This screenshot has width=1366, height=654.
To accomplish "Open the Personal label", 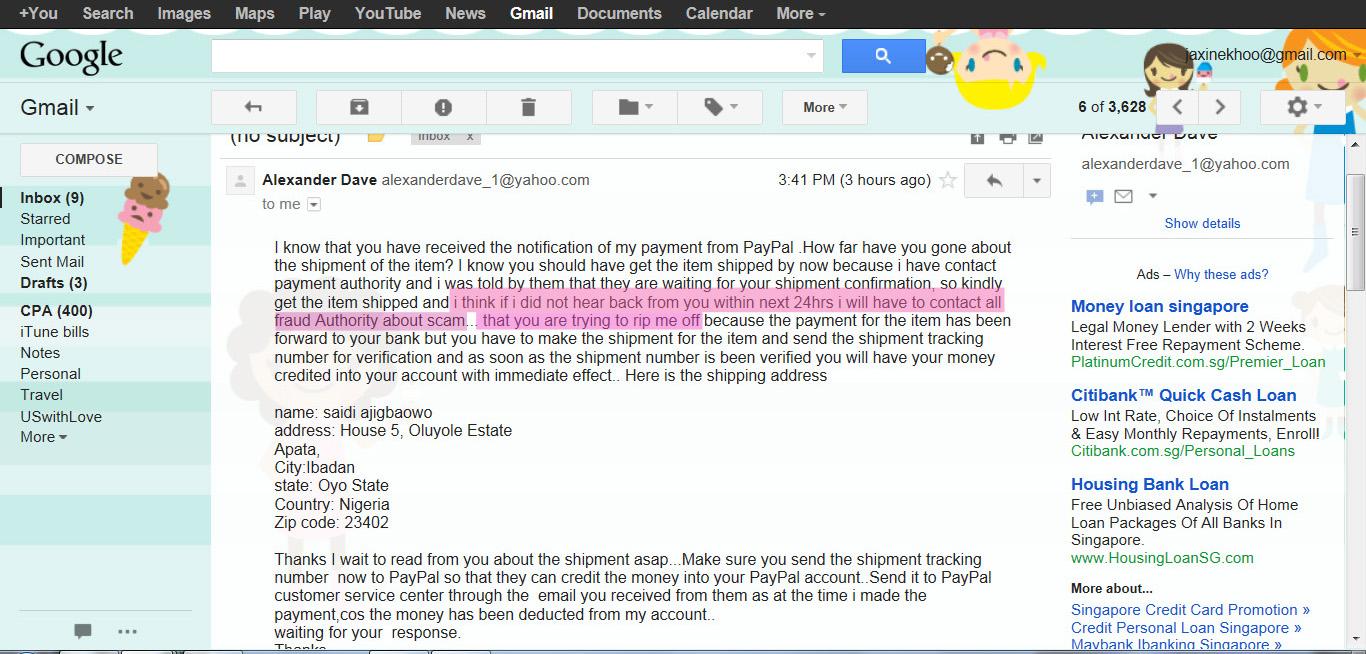I will (x=51, y=374).
